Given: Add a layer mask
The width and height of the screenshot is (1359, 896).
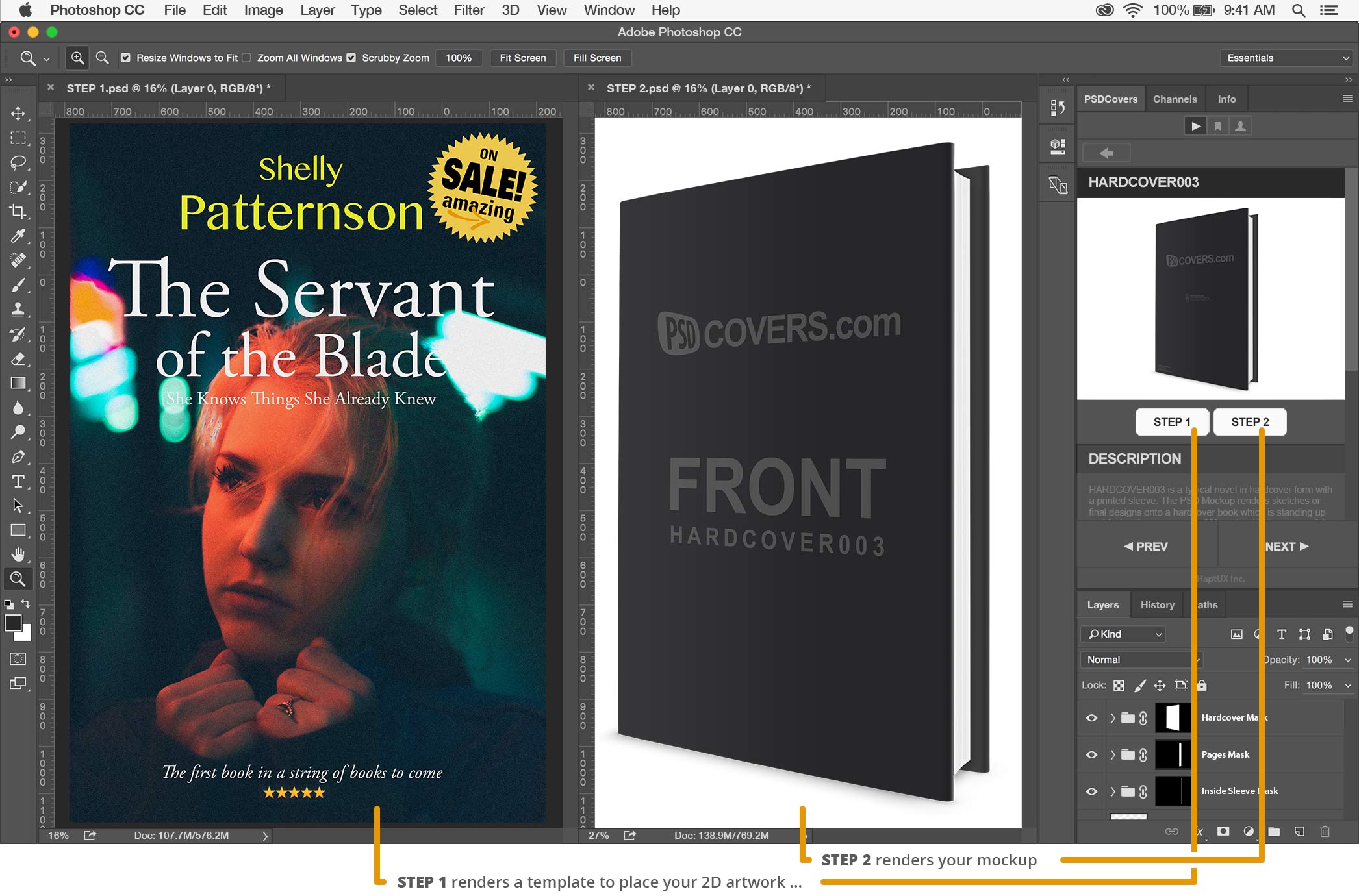Looking at the screenshot, I should (x=1223, y=831).
